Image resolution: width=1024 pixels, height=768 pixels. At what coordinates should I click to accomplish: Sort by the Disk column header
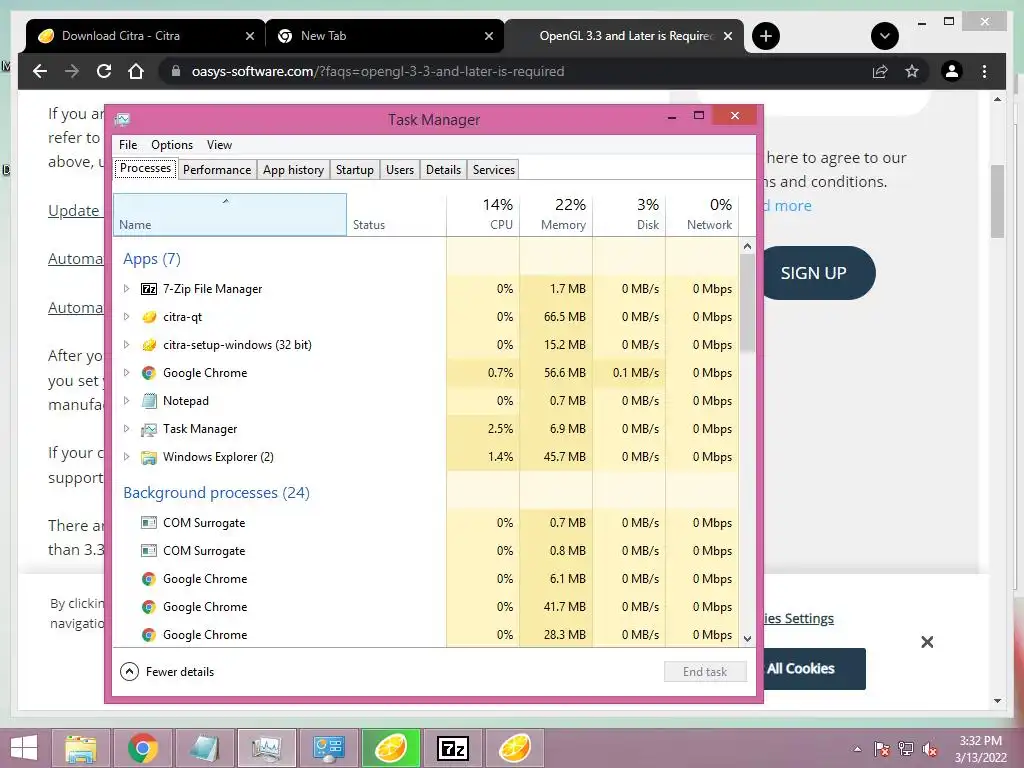[630, 214]
